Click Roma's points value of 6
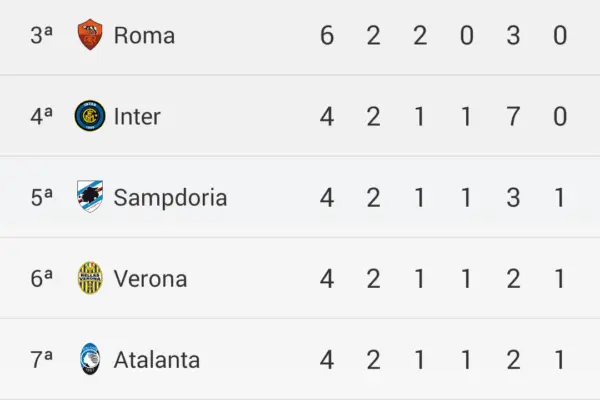This screenshot has width=600, height=400. click(x=327, y=35)
